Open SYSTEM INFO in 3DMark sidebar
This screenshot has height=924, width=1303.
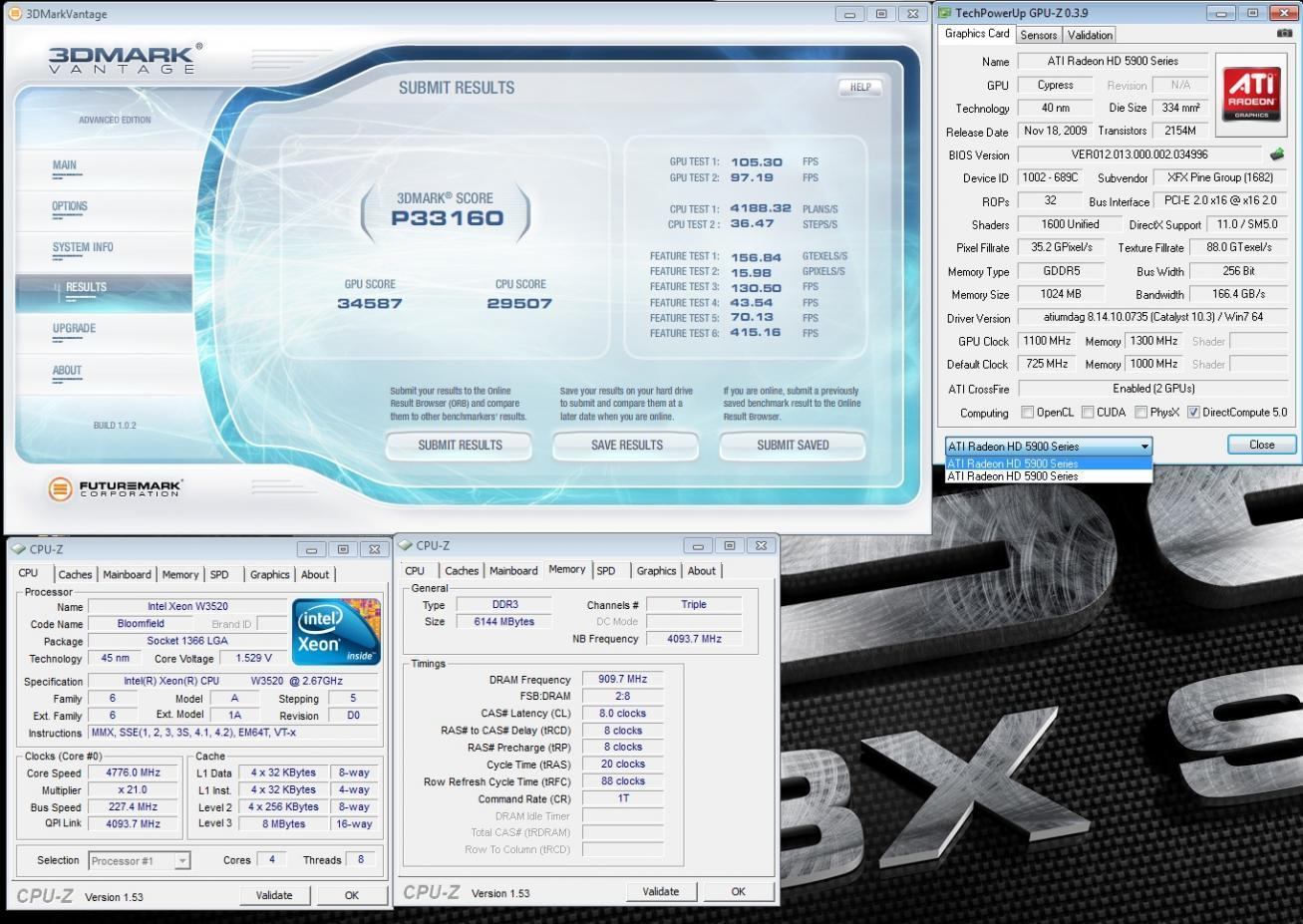click(x=83, y=247)
